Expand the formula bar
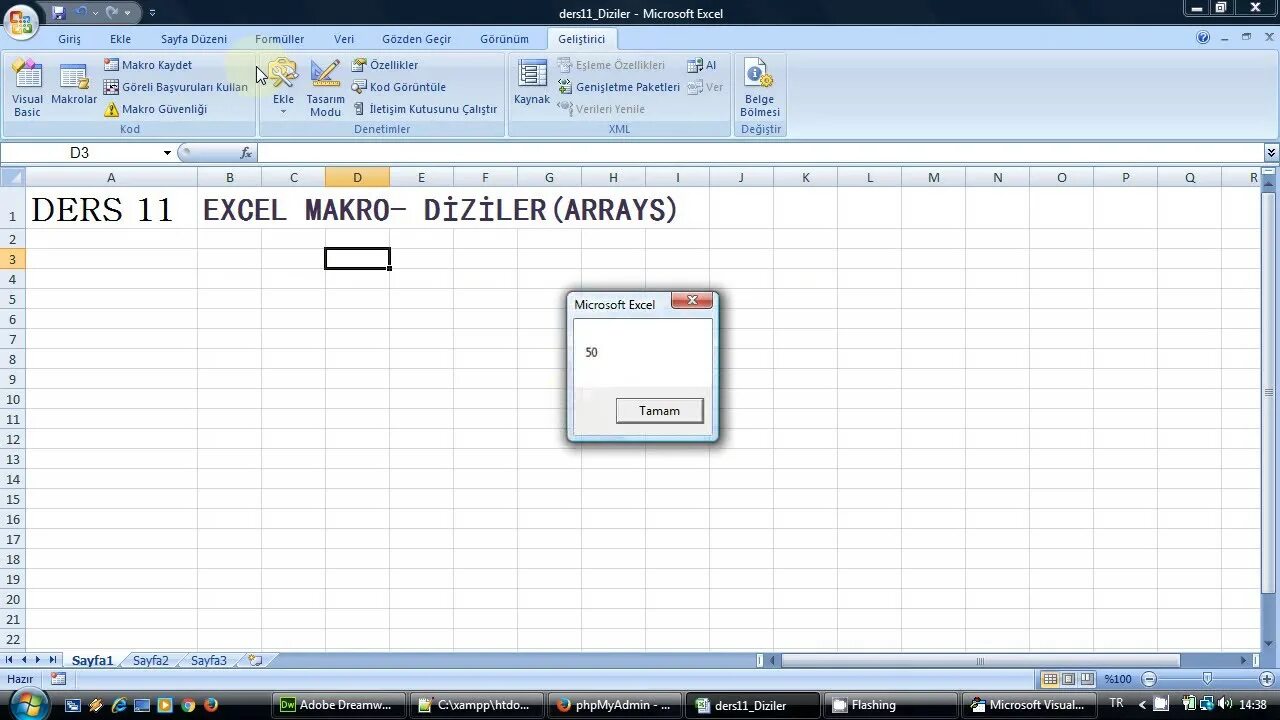 [1271, 153]
